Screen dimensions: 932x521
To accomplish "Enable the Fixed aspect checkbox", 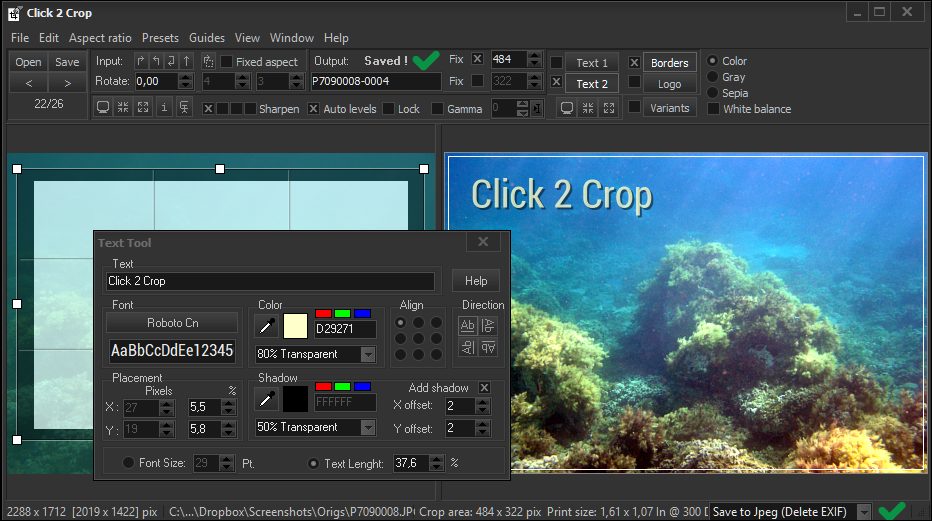I will (x=226, y=62).
